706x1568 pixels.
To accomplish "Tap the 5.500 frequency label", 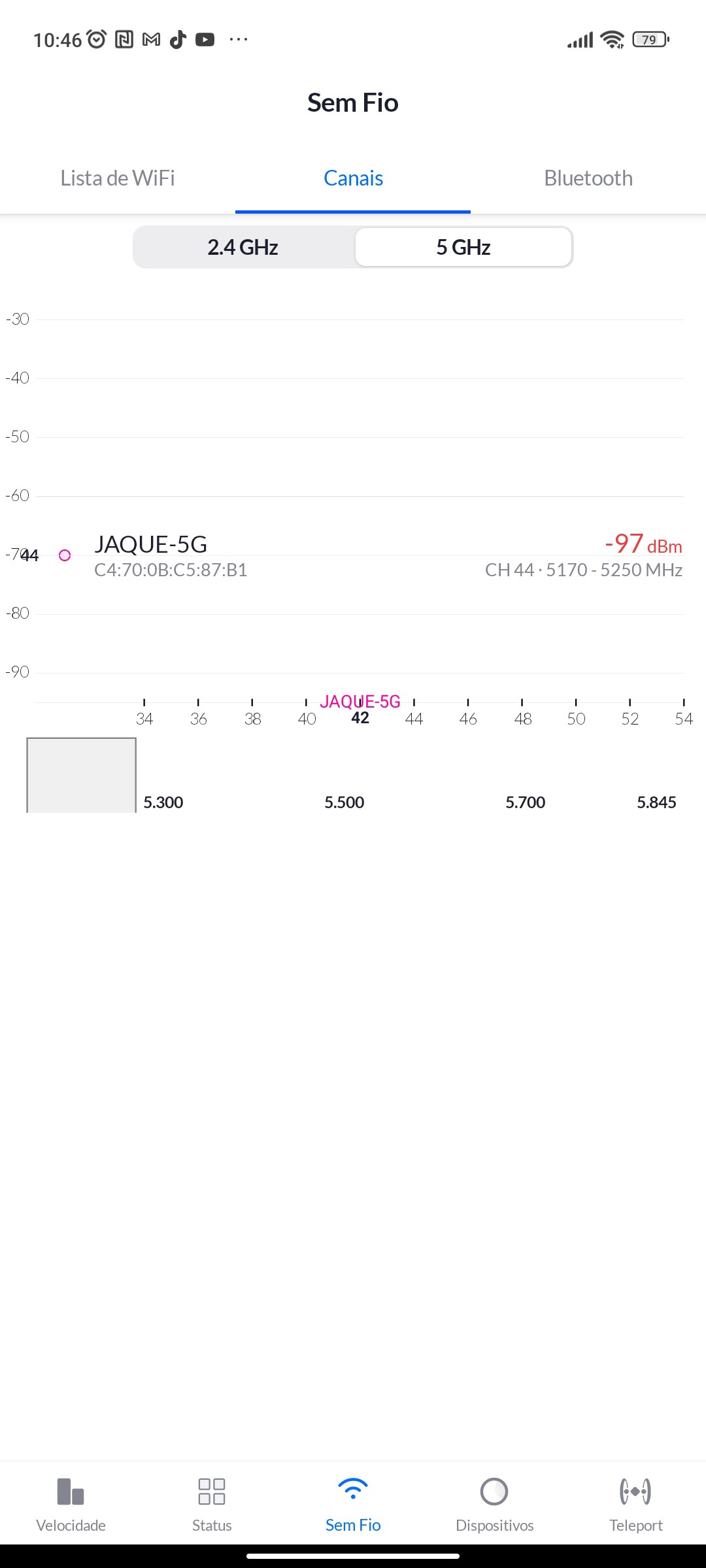I will tap(345, 802).
